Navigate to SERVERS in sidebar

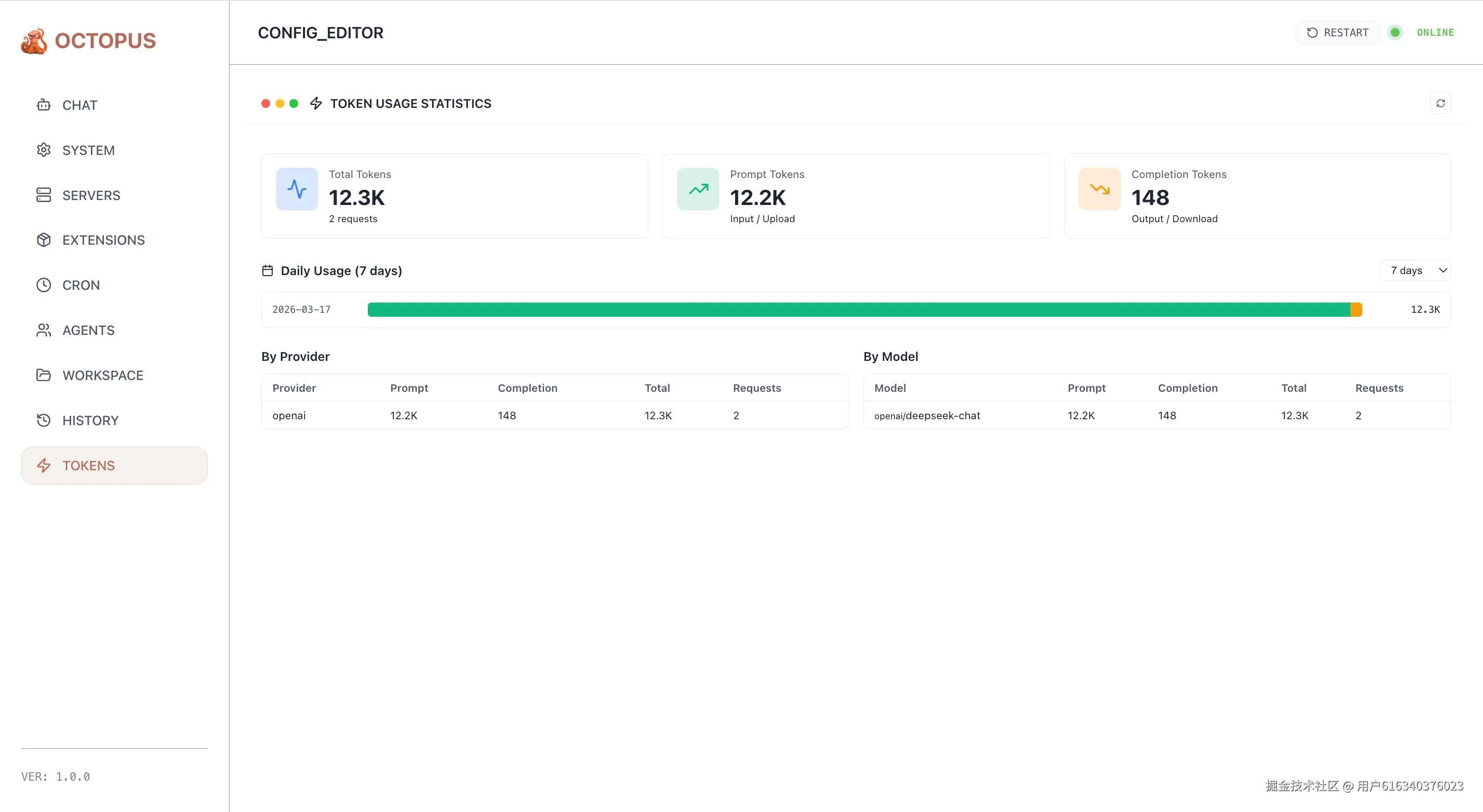[x=91, y=196]
